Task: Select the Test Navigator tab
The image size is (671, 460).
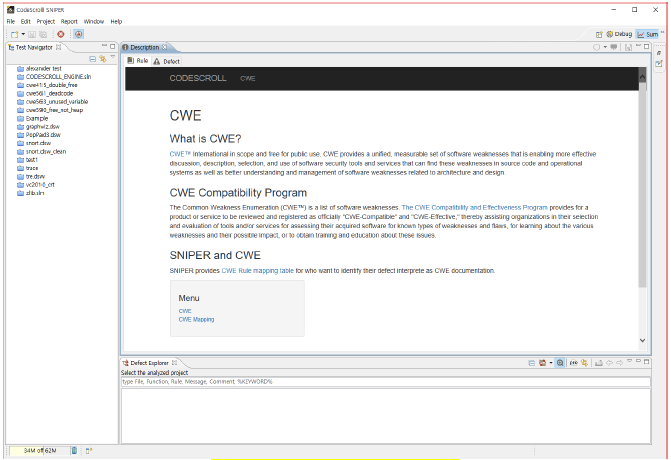Action: [34, 47]
